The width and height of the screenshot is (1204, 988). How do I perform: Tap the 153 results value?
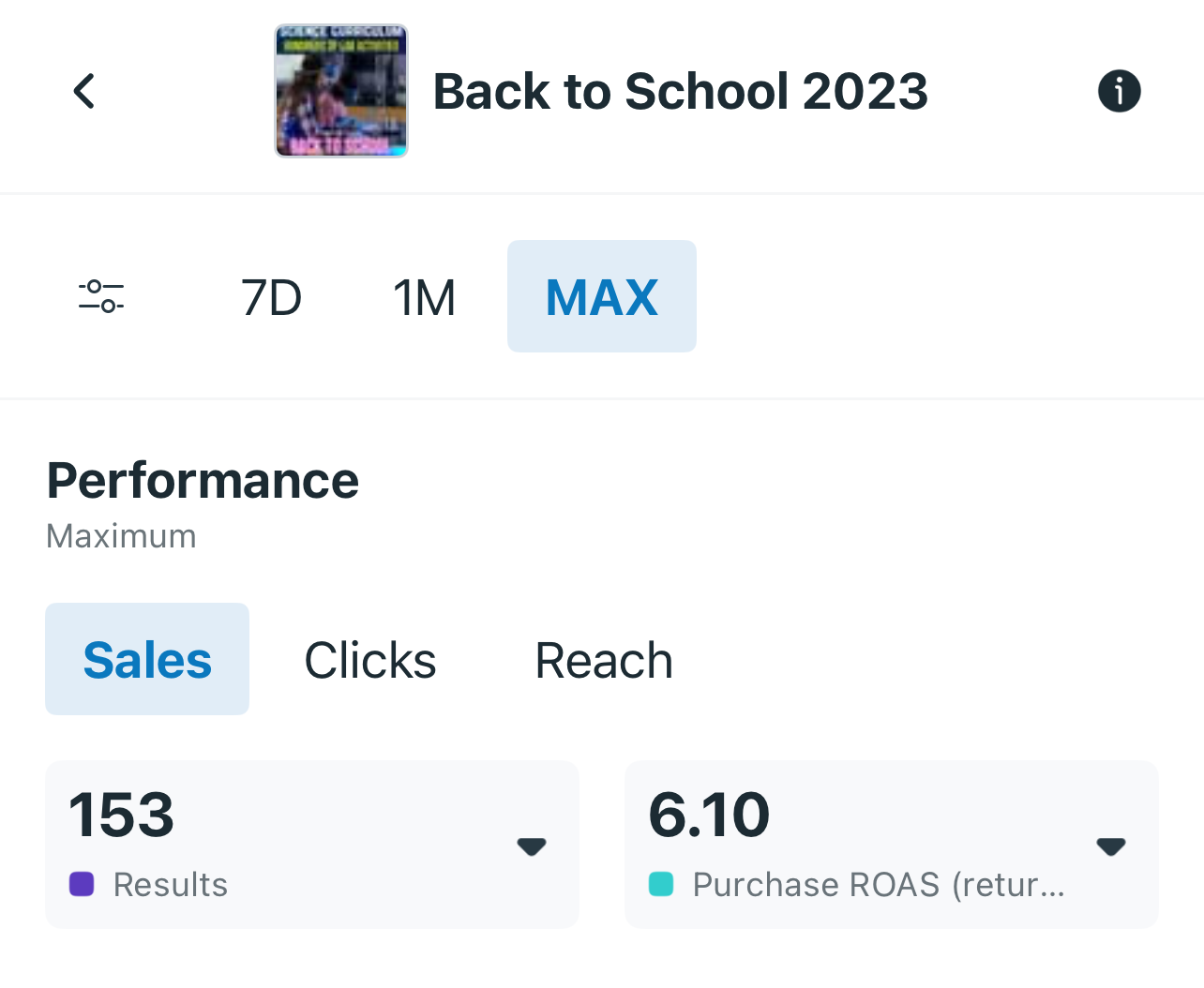point(122,814)
